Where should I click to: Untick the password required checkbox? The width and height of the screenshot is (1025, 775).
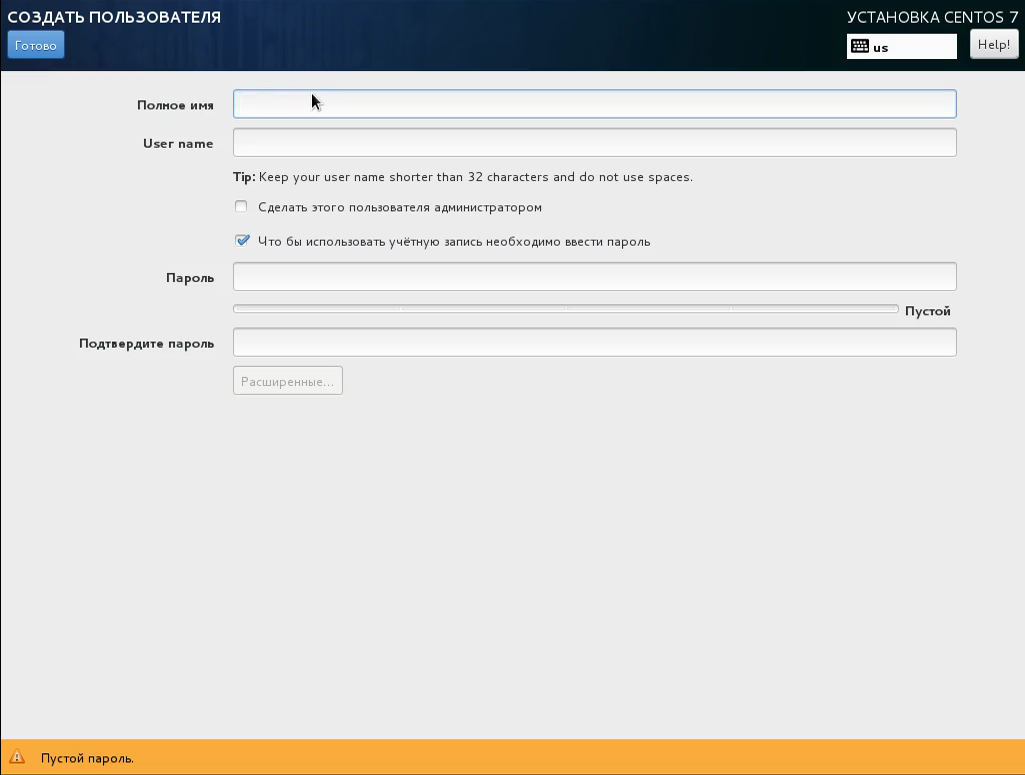(x=241, y=241)
